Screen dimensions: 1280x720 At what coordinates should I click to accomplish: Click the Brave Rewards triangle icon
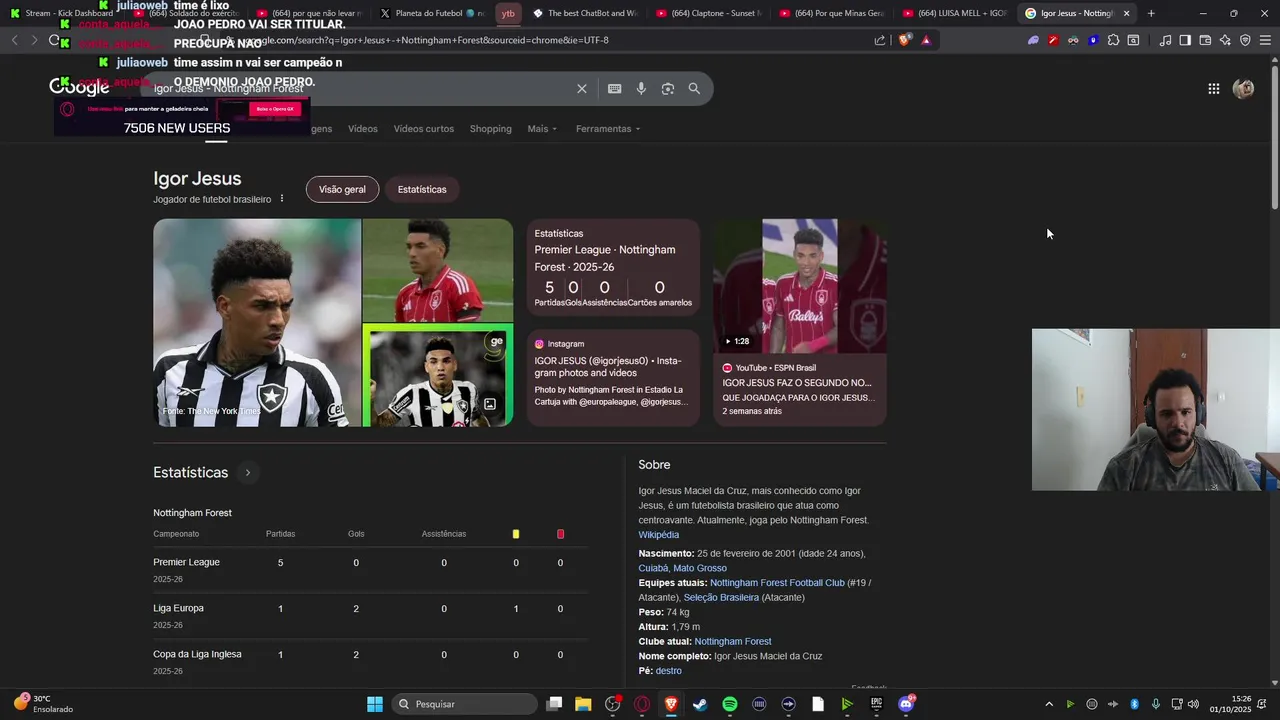coord(926,40)
